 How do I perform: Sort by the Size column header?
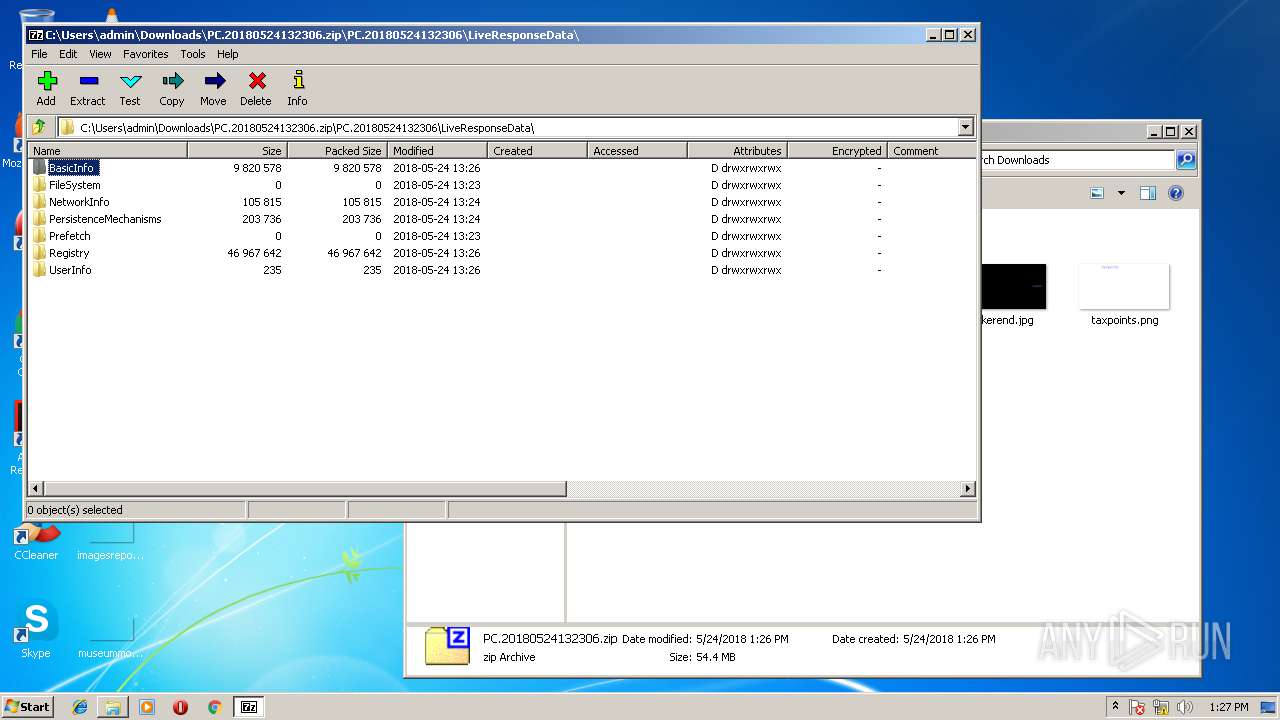point(238,151)
